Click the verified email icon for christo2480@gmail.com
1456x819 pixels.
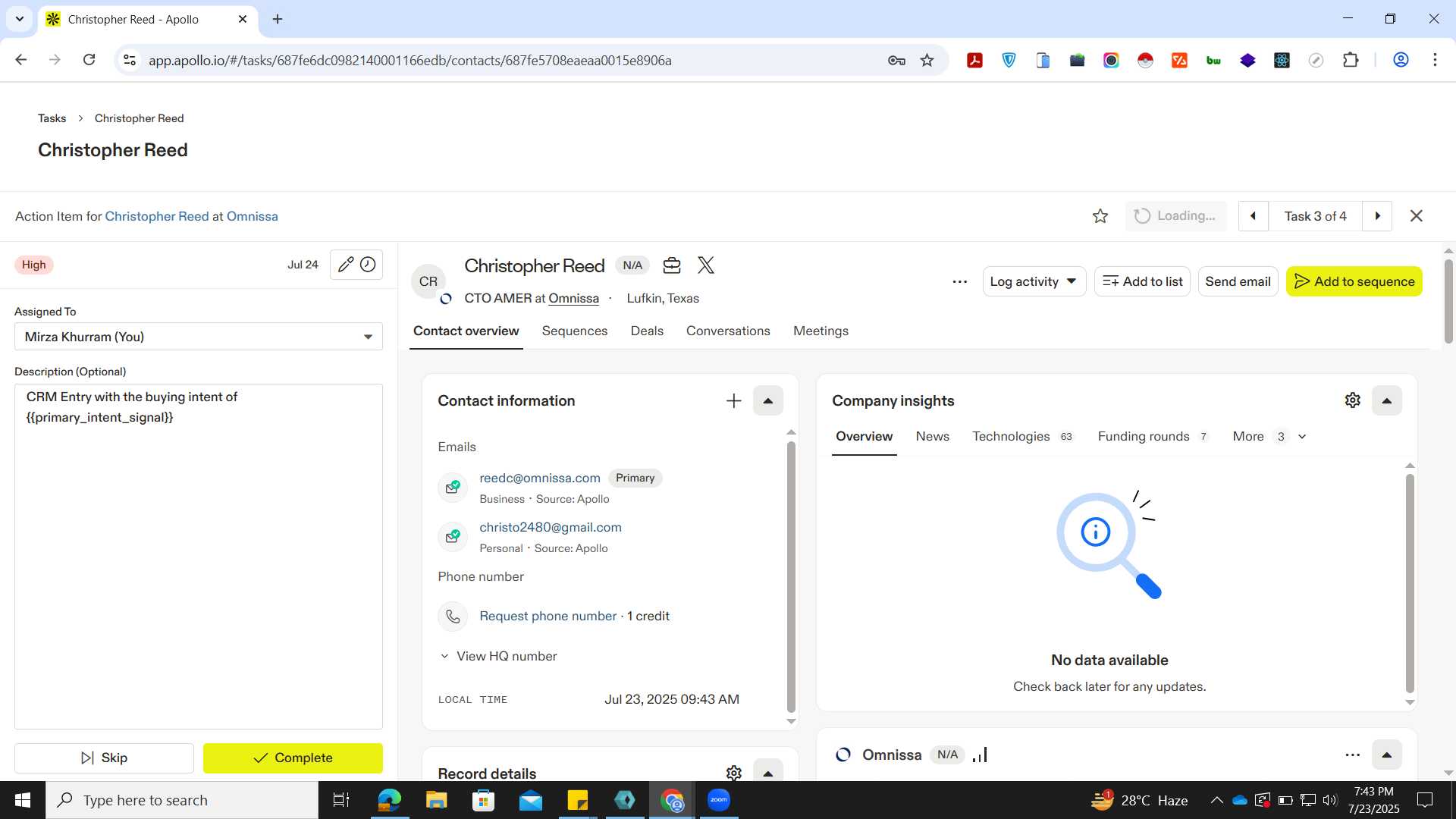[453, 536]
